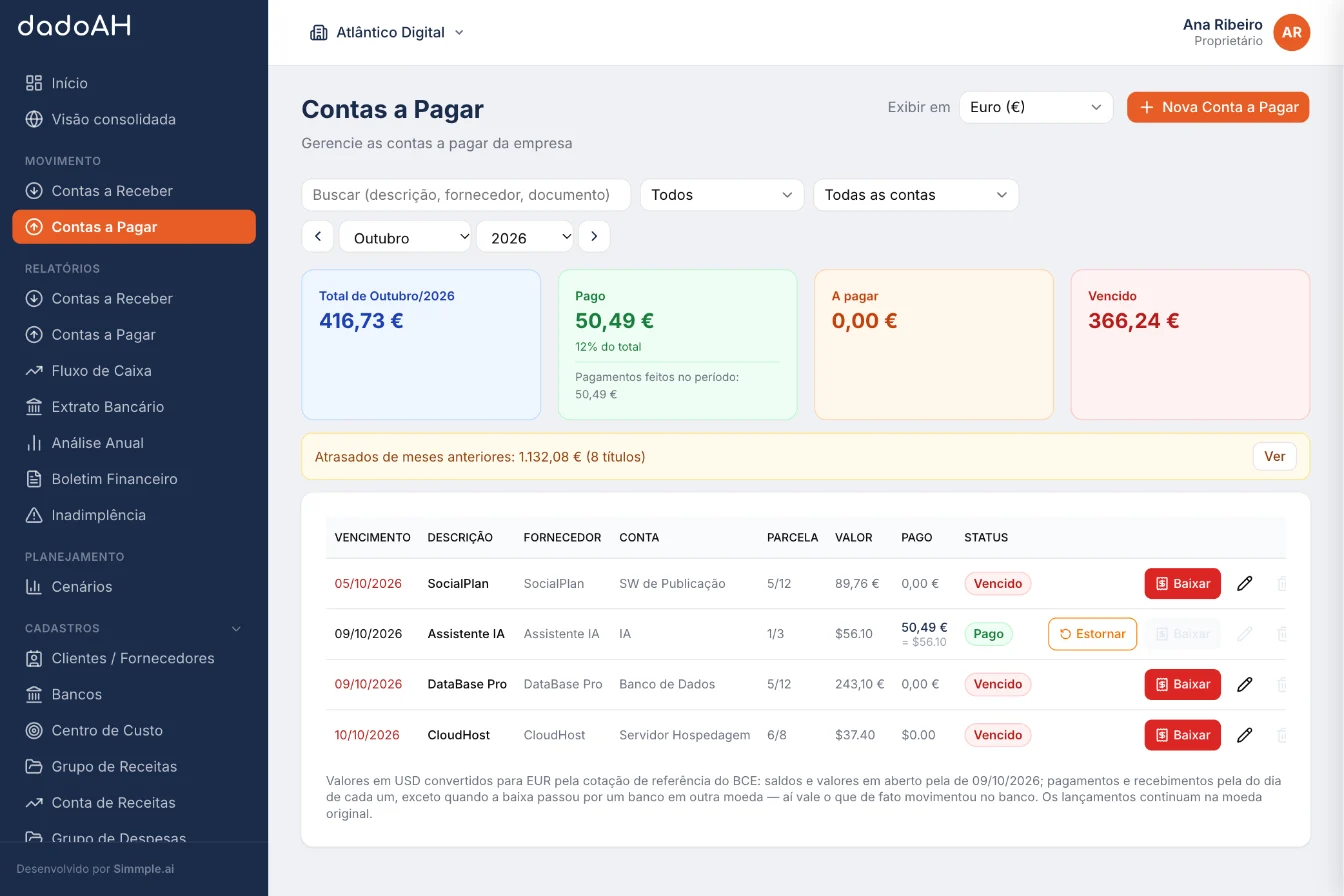Click the search field for accounts
The image size is (1344, 896).
coord(466,195)
